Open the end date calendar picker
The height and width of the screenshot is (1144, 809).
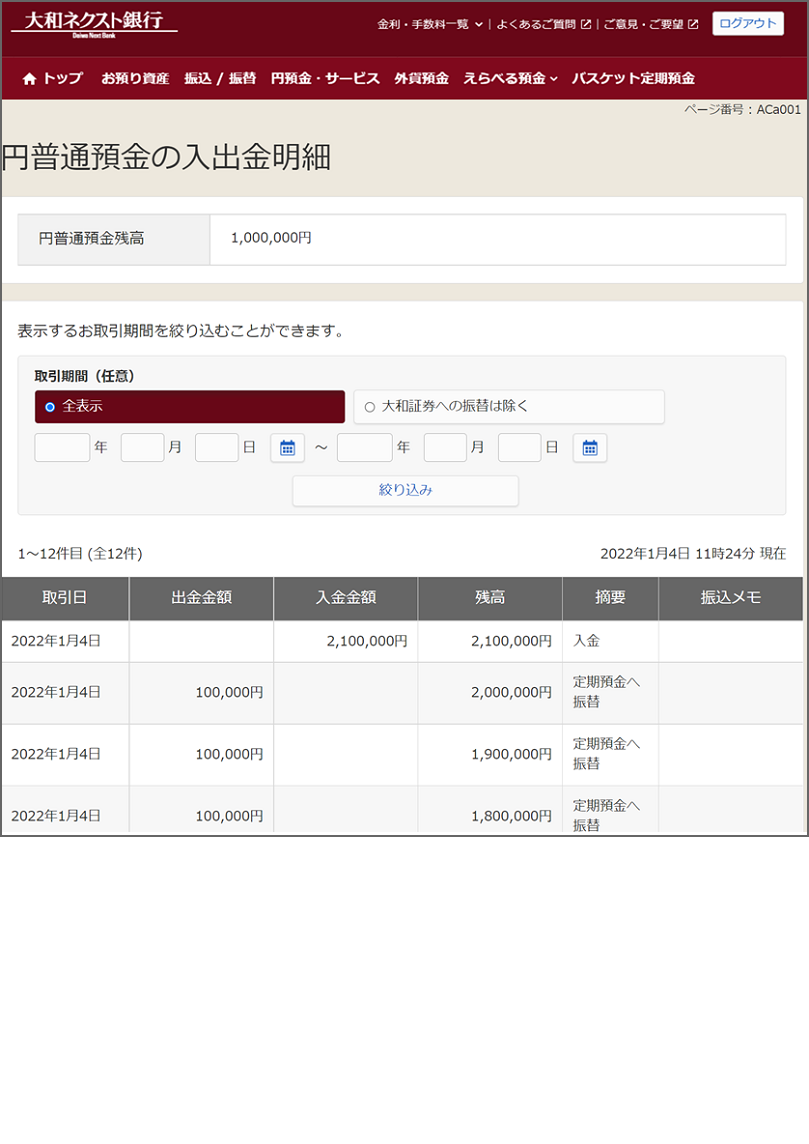click(x=590, y=448)
